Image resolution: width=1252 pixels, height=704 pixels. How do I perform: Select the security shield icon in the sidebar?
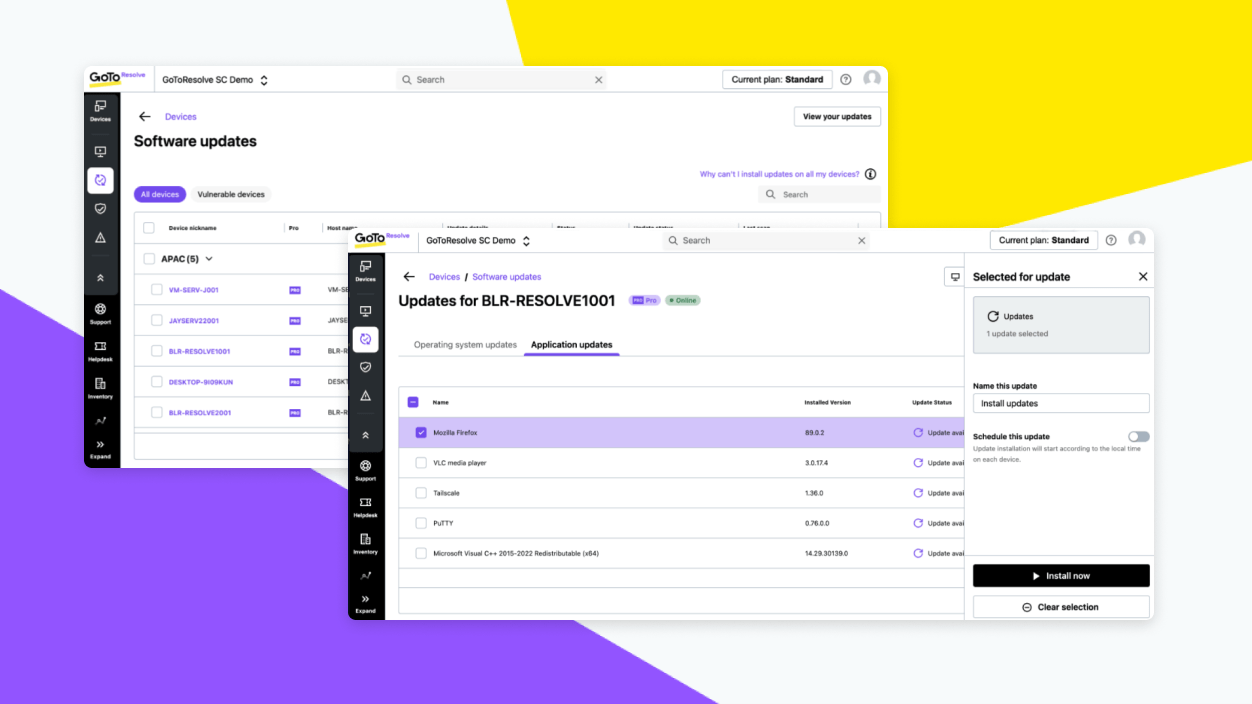(367, 367)
